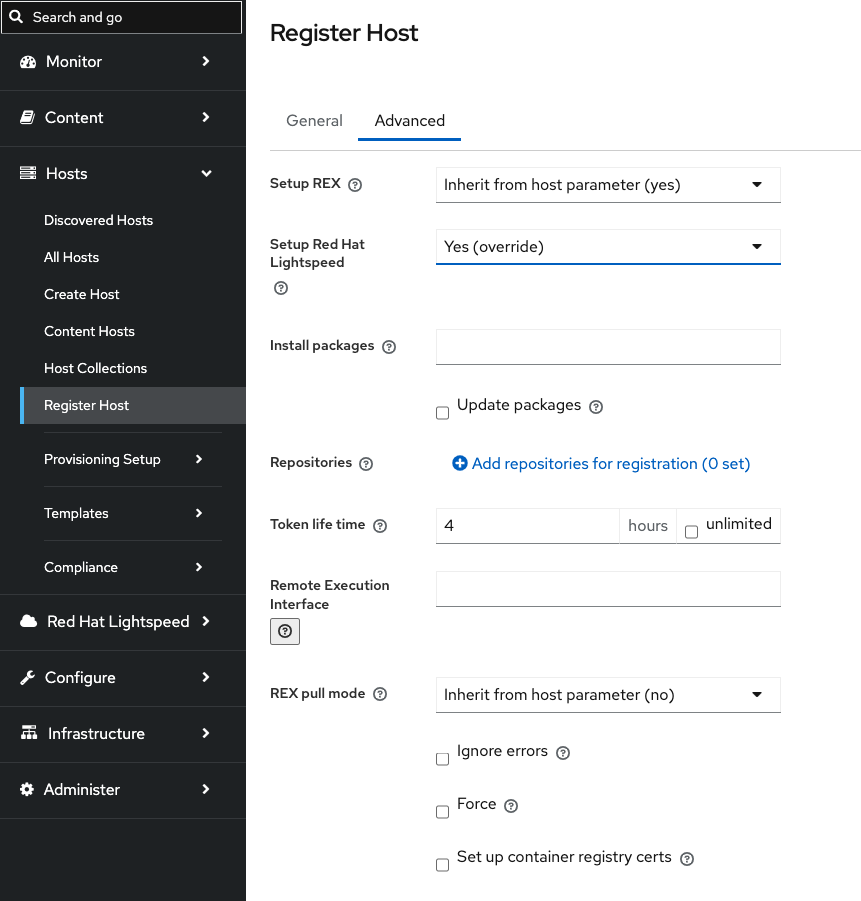Screen dimensions: 861x901
Task: Click Add repositories for registration link
Action: (601, 464)
